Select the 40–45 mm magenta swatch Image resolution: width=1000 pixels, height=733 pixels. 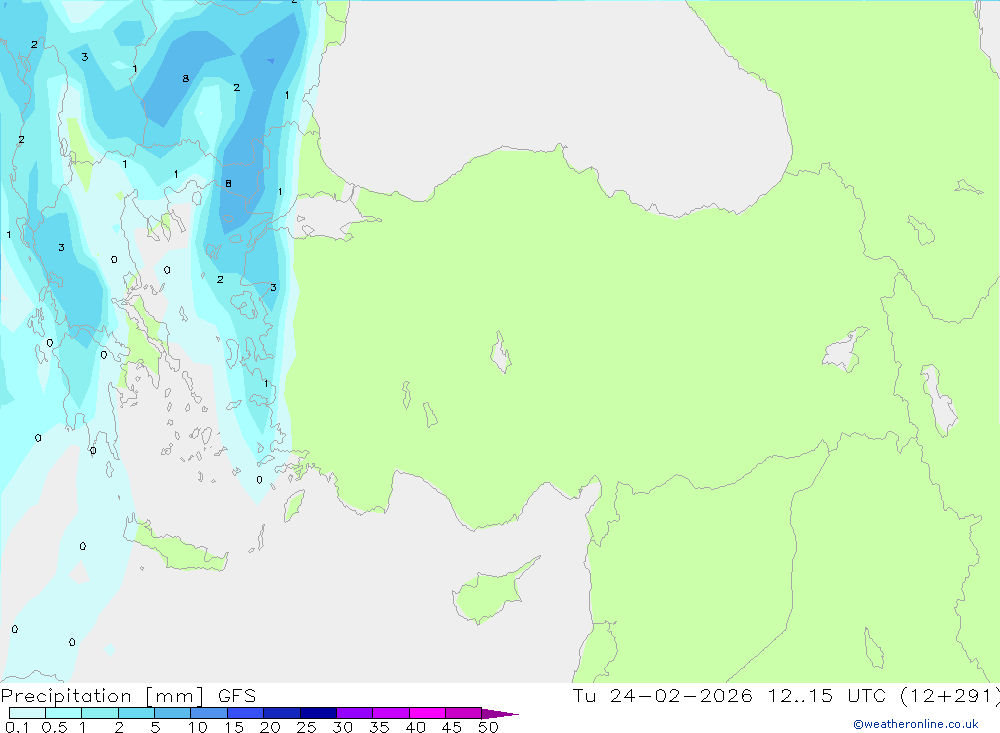point(427,713)
